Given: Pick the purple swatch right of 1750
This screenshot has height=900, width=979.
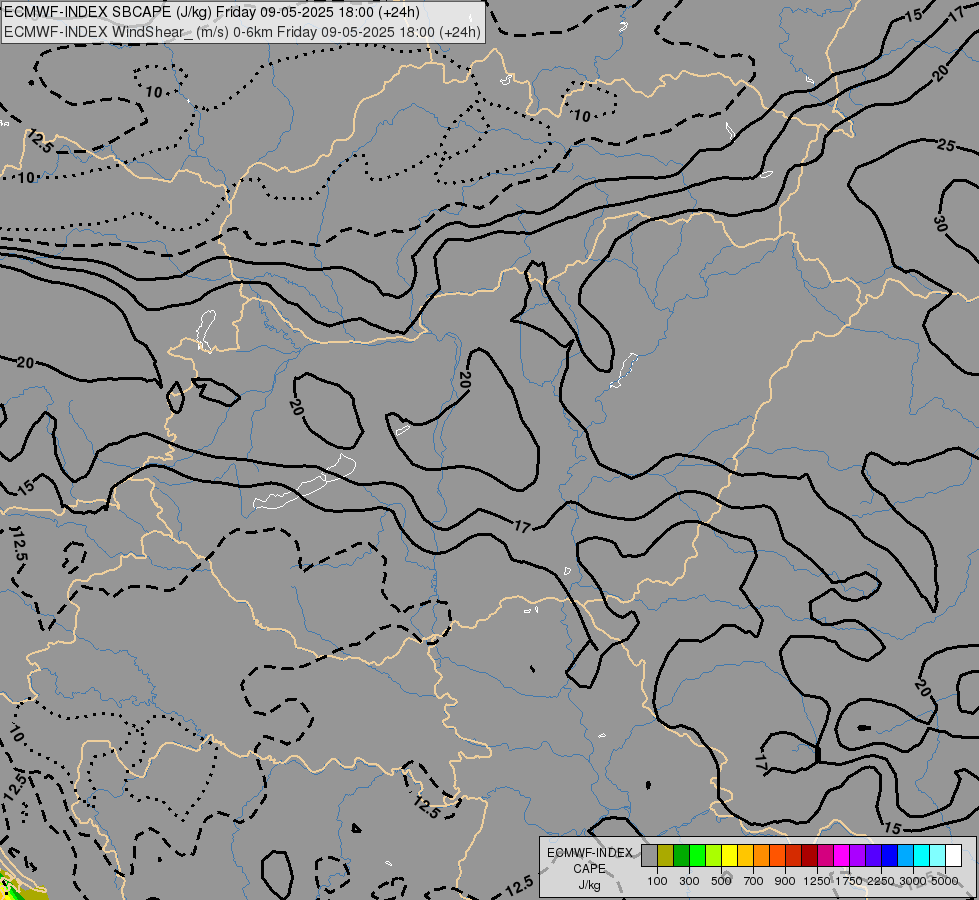Looking at the screenshot, I should tap(857, 855).
